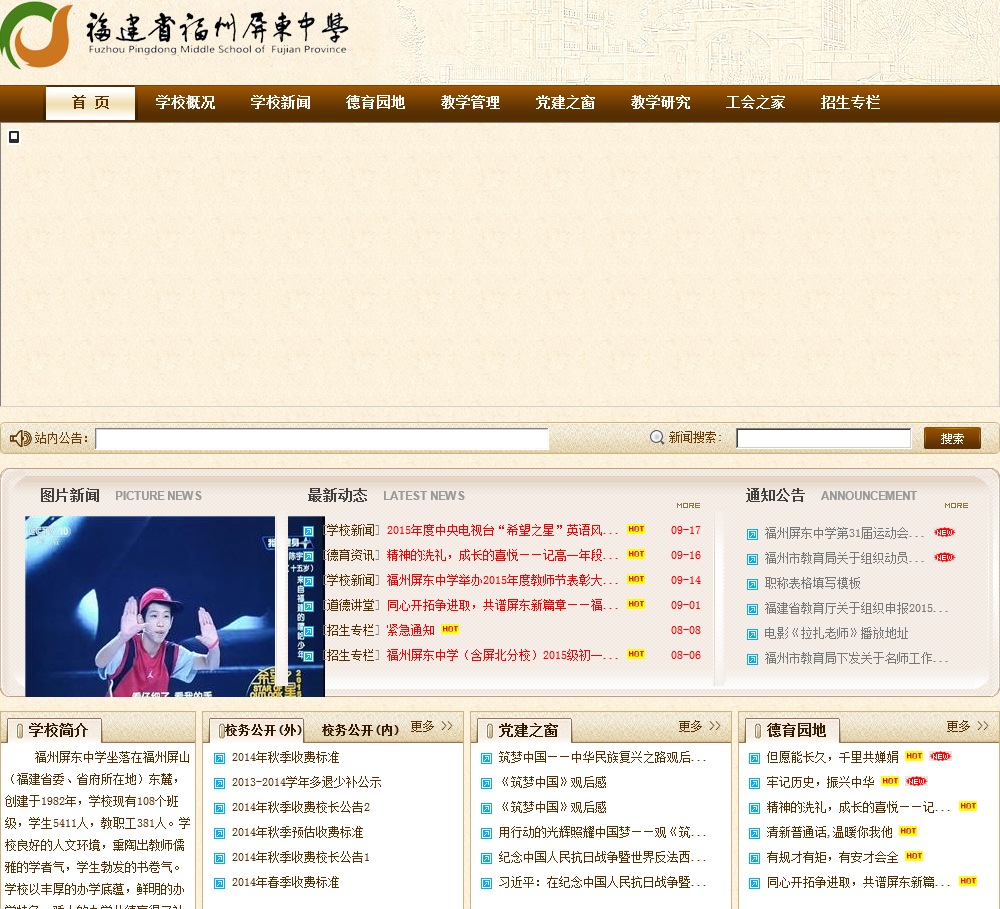Open 但愿能长久，千里共婵娟 article

pyautogui.click(x=832, y=757)
